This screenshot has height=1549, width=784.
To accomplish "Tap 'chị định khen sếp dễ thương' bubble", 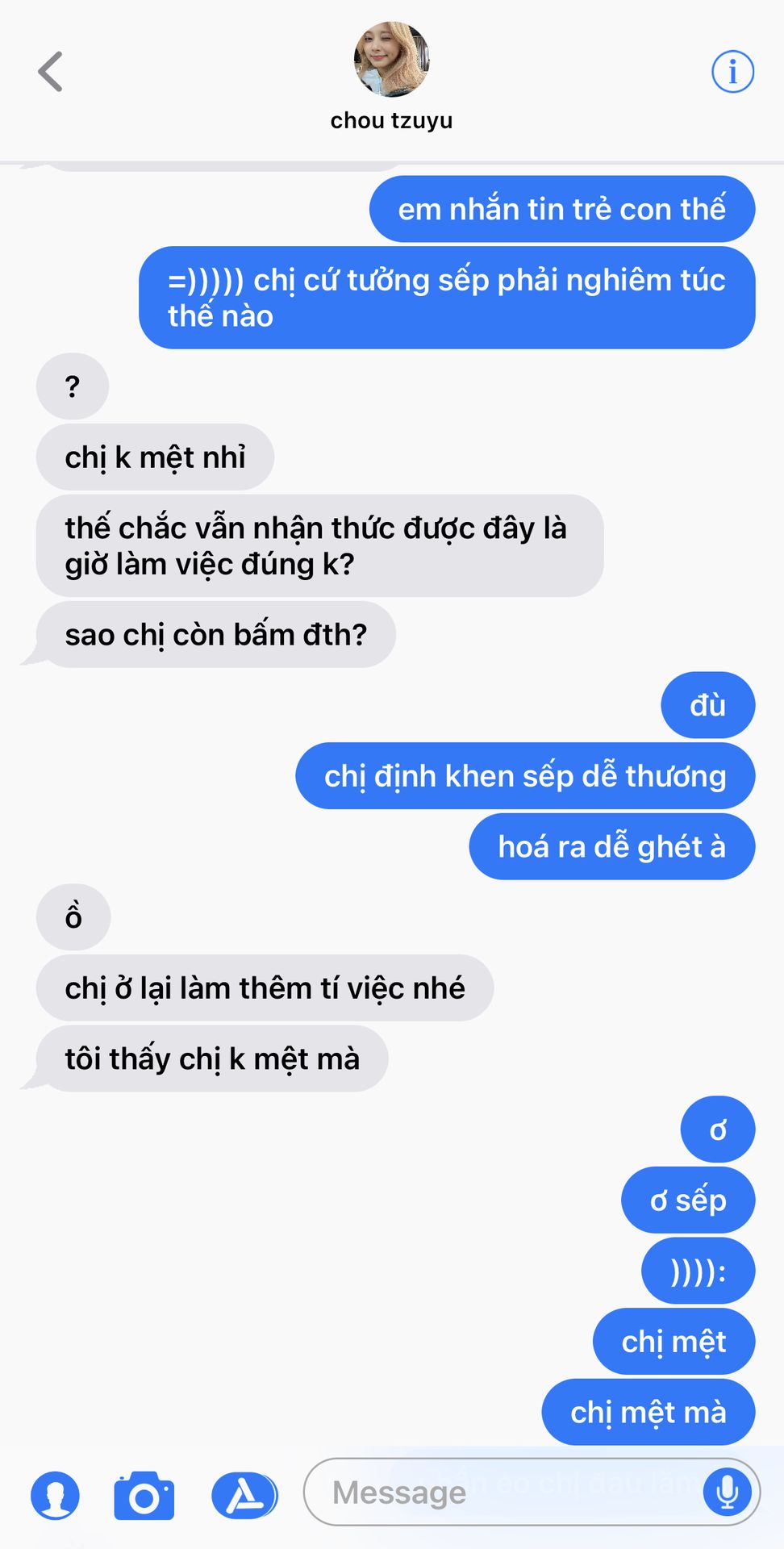I will [x=525, y=775].
